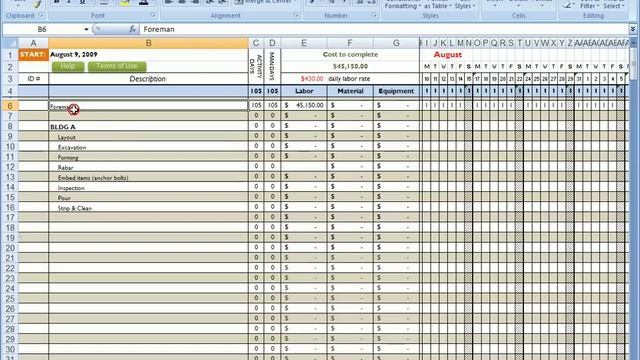The image size is (640, 360).
Task: Open the Clipboard dialog launcher
Action: coord(41,16)
